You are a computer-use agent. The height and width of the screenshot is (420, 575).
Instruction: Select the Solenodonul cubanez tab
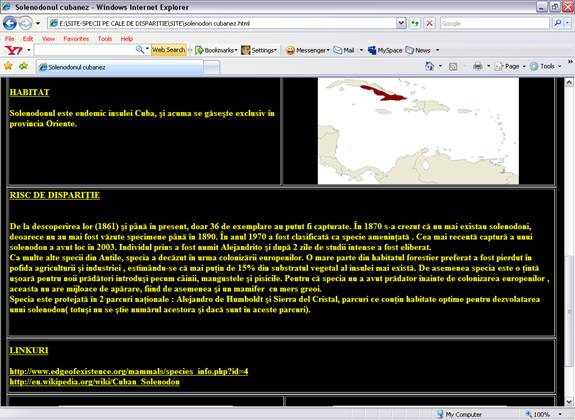(120, 67)
